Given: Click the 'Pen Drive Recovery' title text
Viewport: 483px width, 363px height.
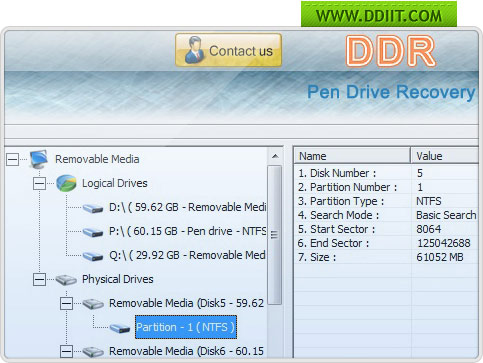Looking at the screenshot, I should [x=391, y=92].
